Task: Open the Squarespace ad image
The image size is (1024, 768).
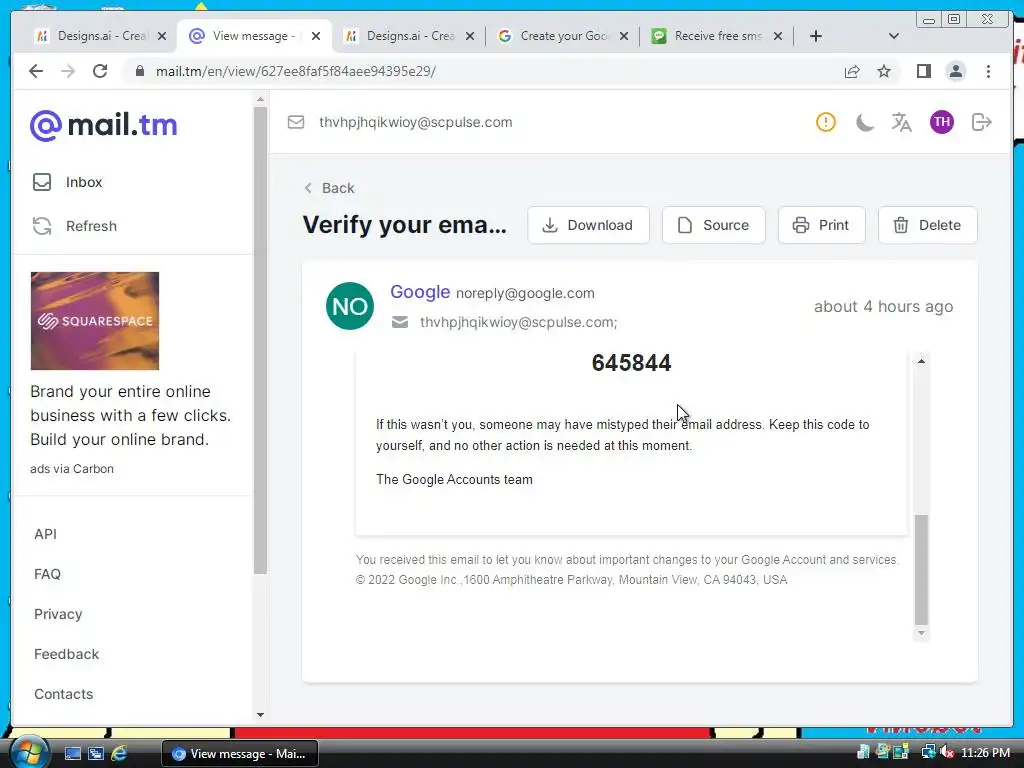Action: 95,321
